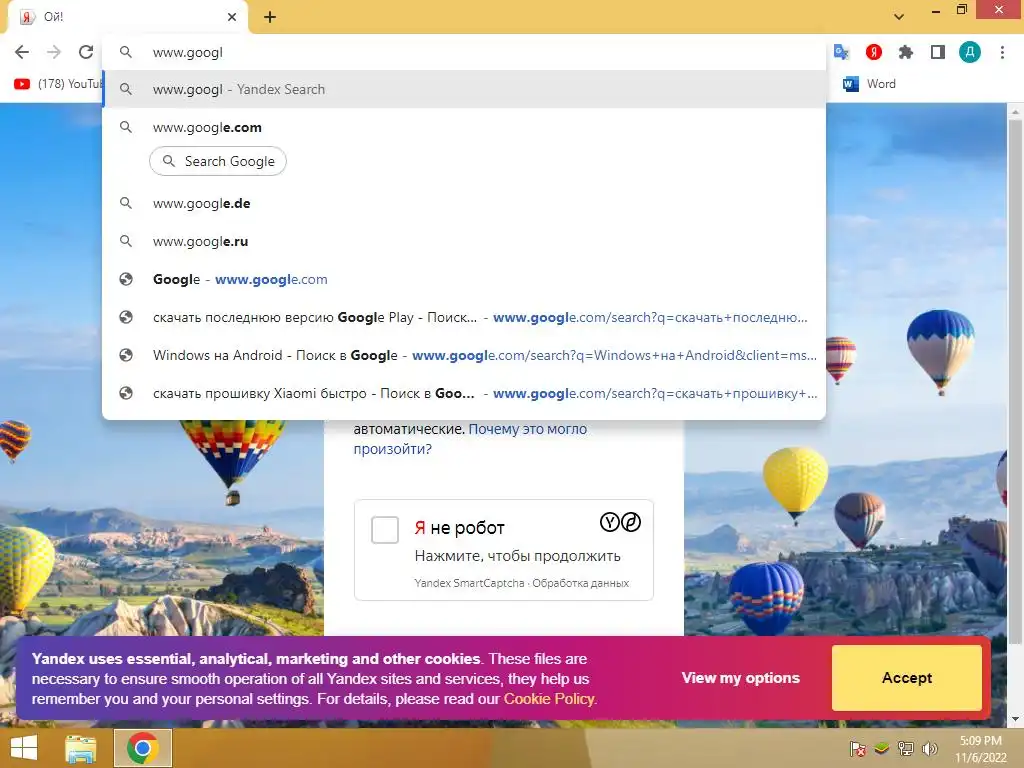Viewport: 1024px width, 768px height.
Task: Click the Search Google chip
Action: 218,161
